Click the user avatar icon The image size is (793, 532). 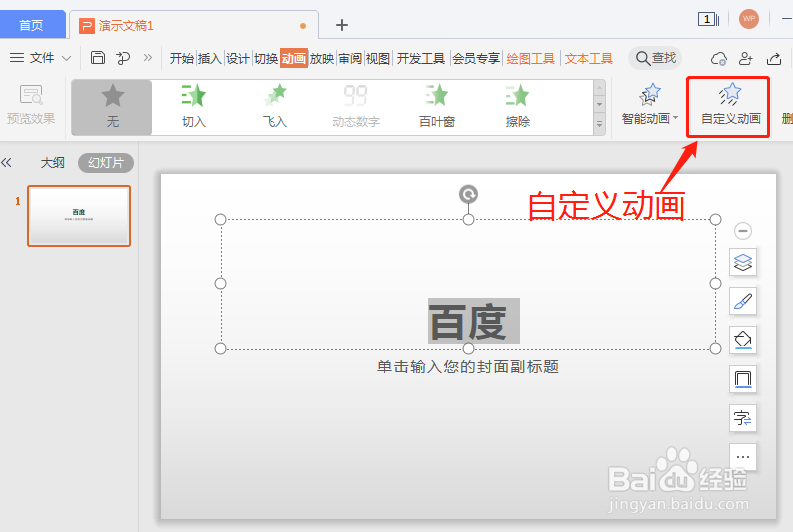748,19
